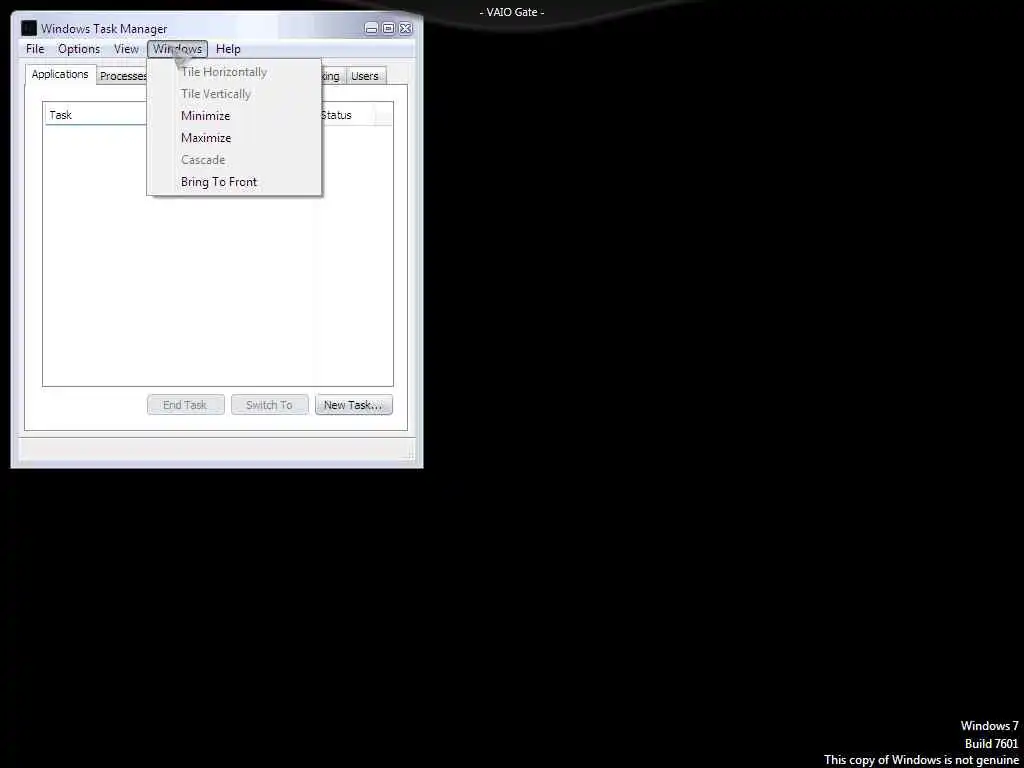Click the Switch To button
The width and height of the screenshot is (1024, 768).
(269, 405)
